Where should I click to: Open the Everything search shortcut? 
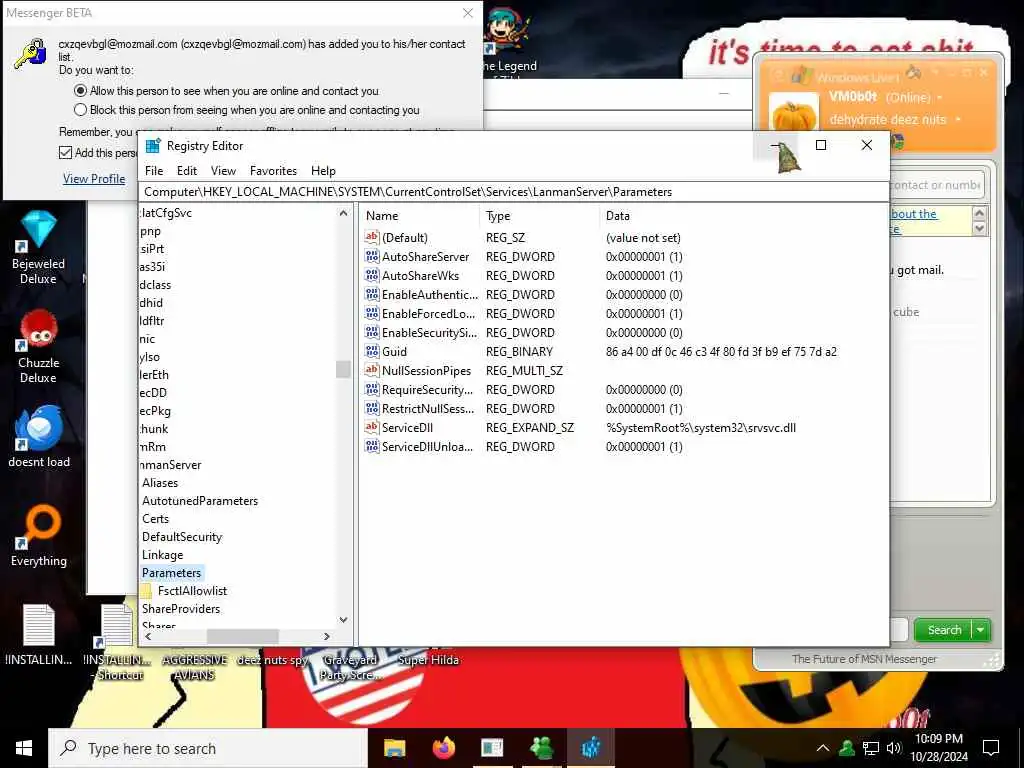click(x=39, y=536)
